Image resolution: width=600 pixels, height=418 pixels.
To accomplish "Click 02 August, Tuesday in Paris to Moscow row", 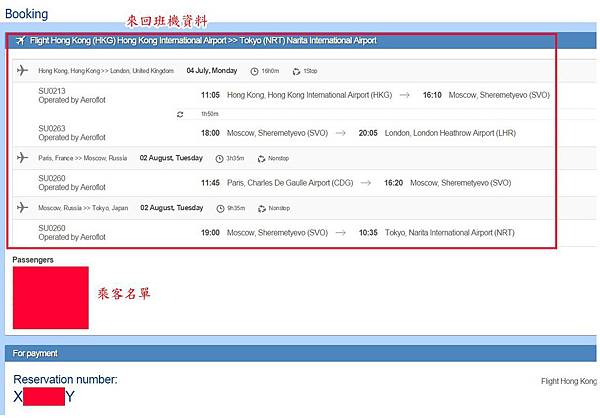I will 171,158.
